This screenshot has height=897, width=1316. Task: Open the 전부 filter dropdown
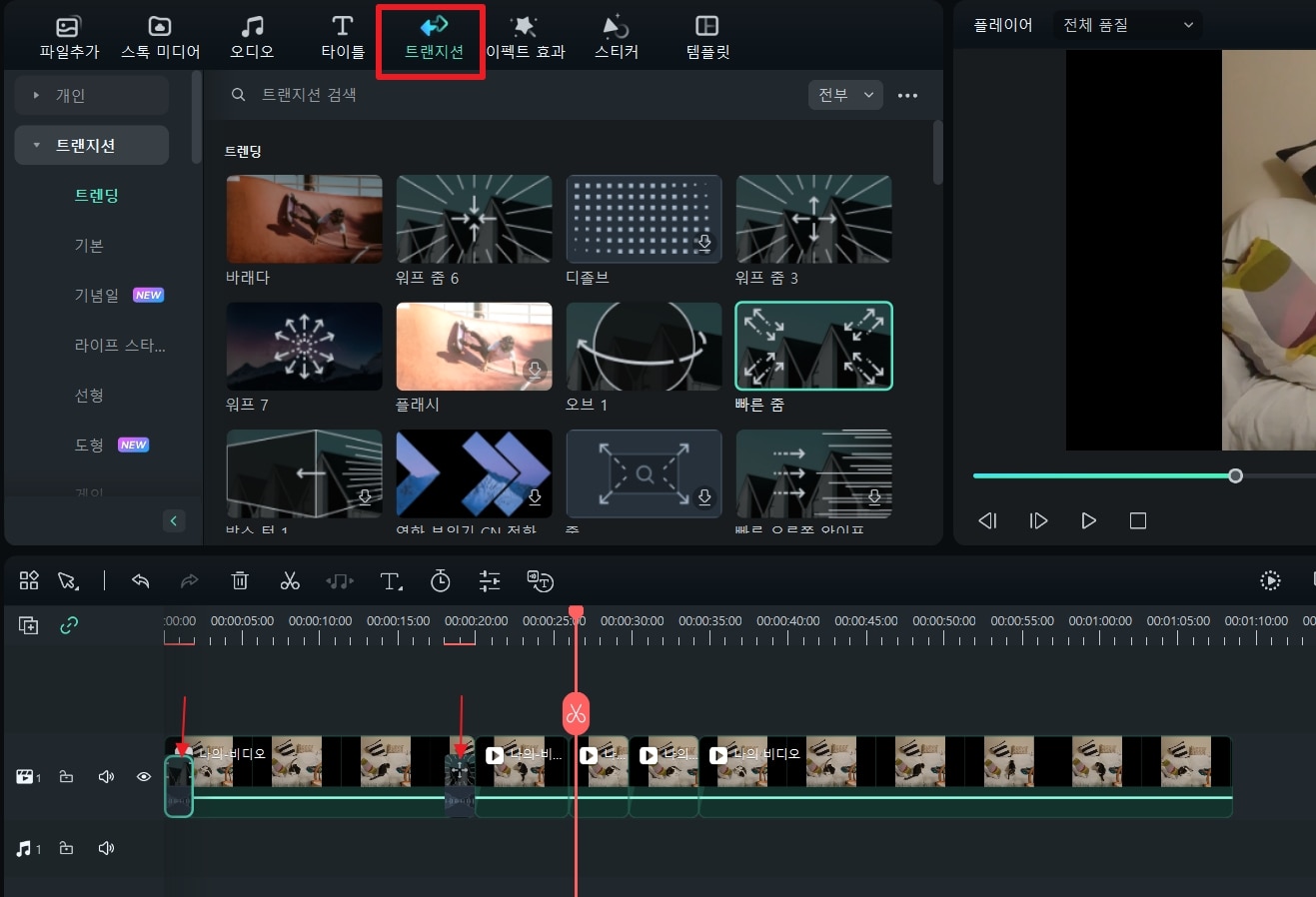[845, 95]
